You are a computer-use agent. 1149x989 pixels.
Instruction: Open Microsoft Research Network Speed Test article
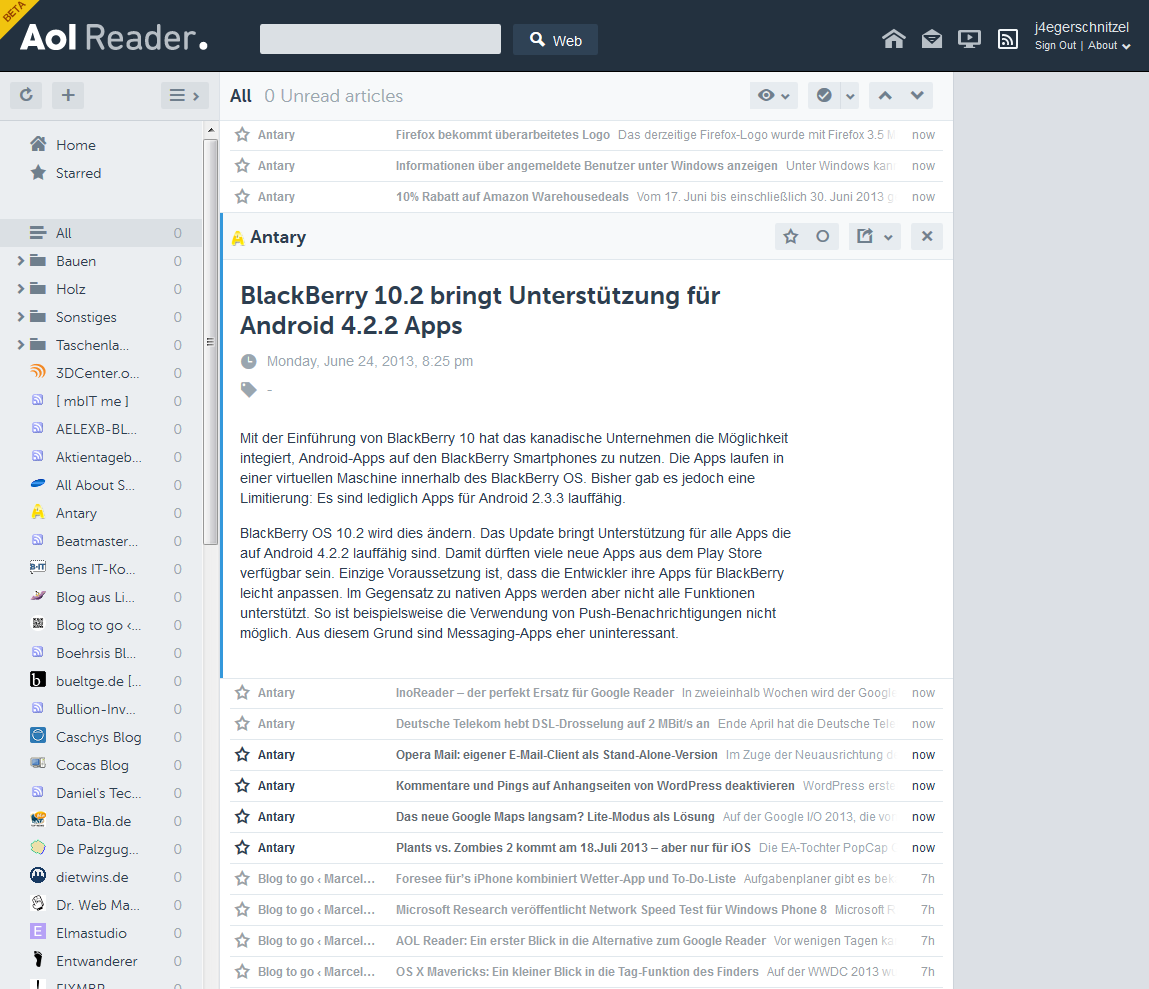pos(611,910)
